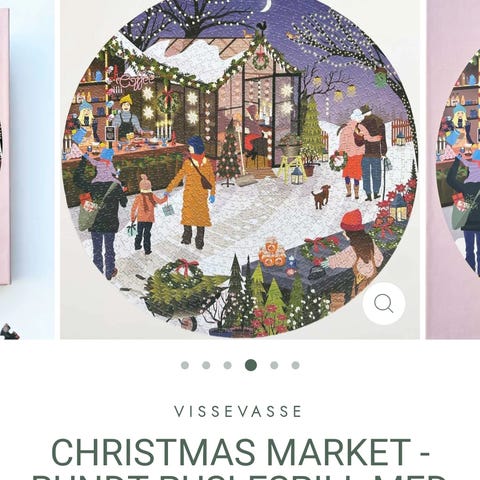This screenshot has width=480, height=480.
Task: Click the active dark green carousel dot
Action: pyautogui.click(x=251, y=365)
